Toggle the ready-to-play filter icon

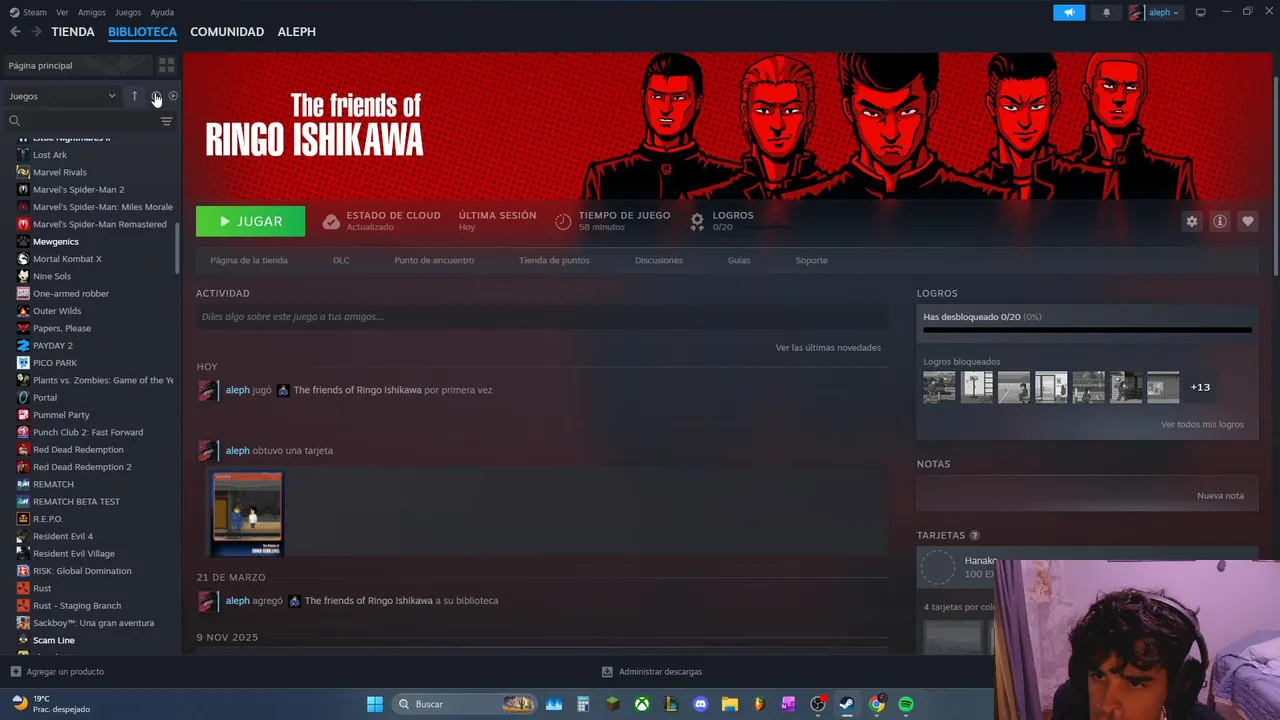click(x=173, y=96)
